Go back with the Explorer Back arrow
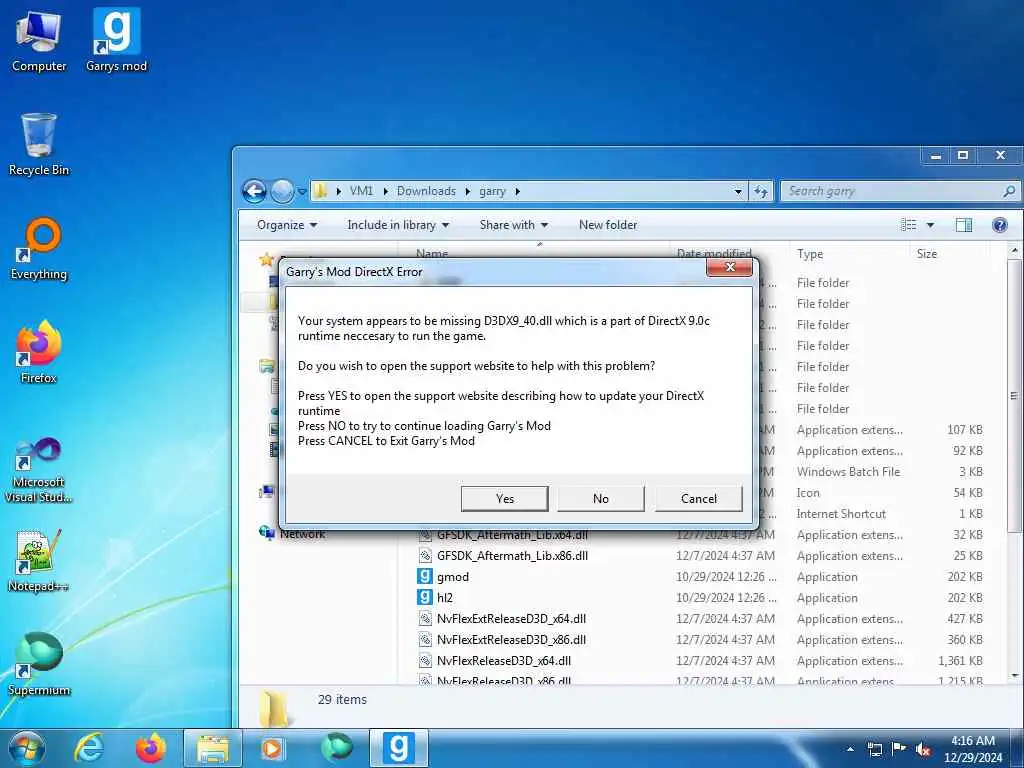The height and width of the screenshot is (768, 1024). pos(254,191)
